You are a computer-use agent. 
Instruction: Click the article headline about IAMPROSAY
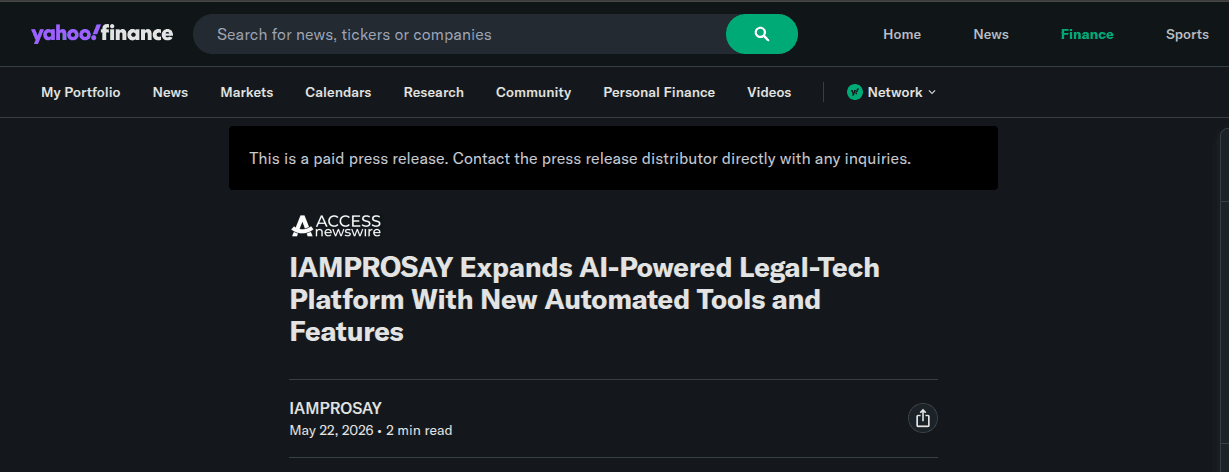(x=585, y=299)
